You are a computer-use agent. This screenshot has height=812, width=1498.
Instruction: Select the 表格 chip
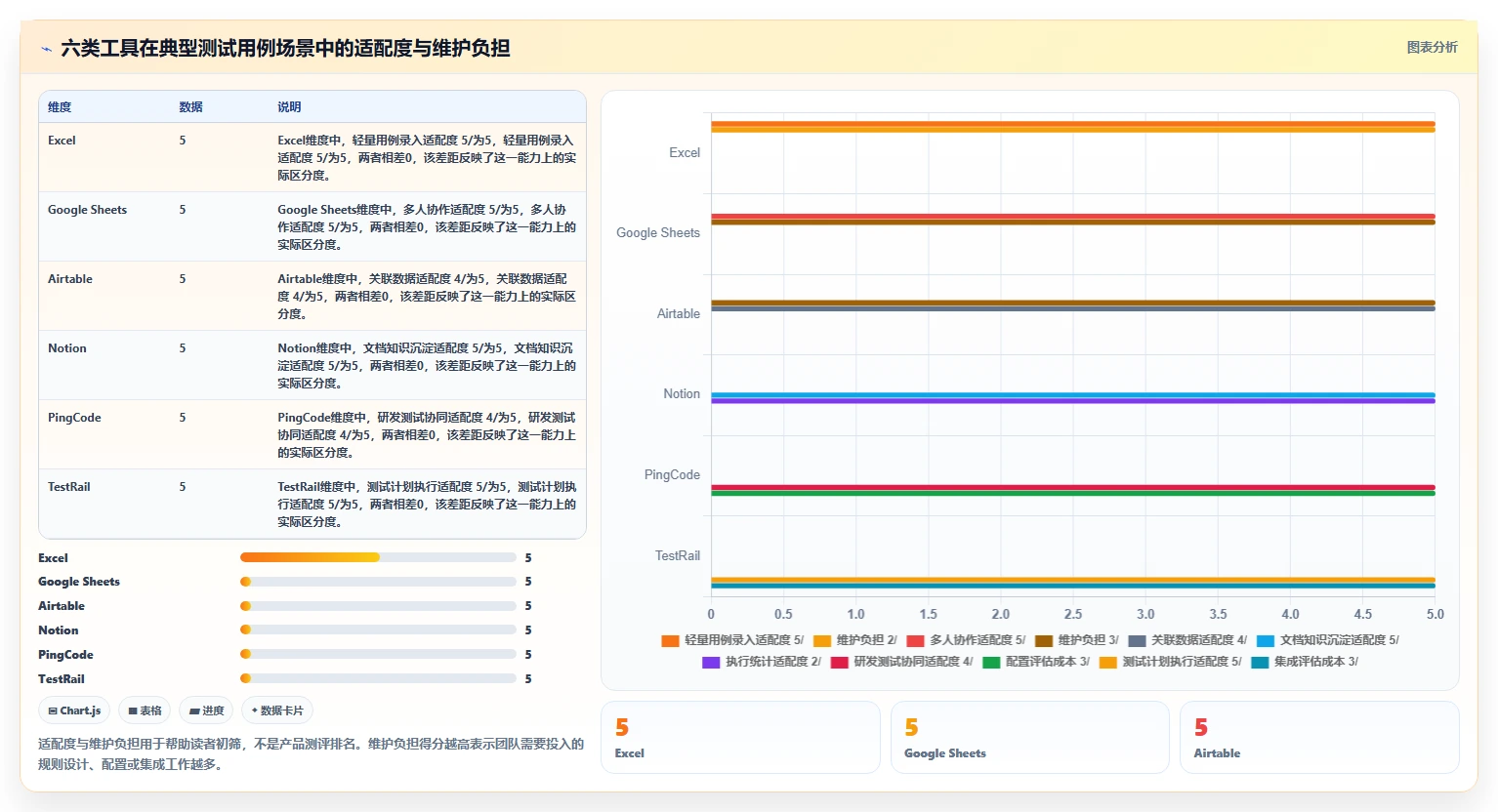145,710
